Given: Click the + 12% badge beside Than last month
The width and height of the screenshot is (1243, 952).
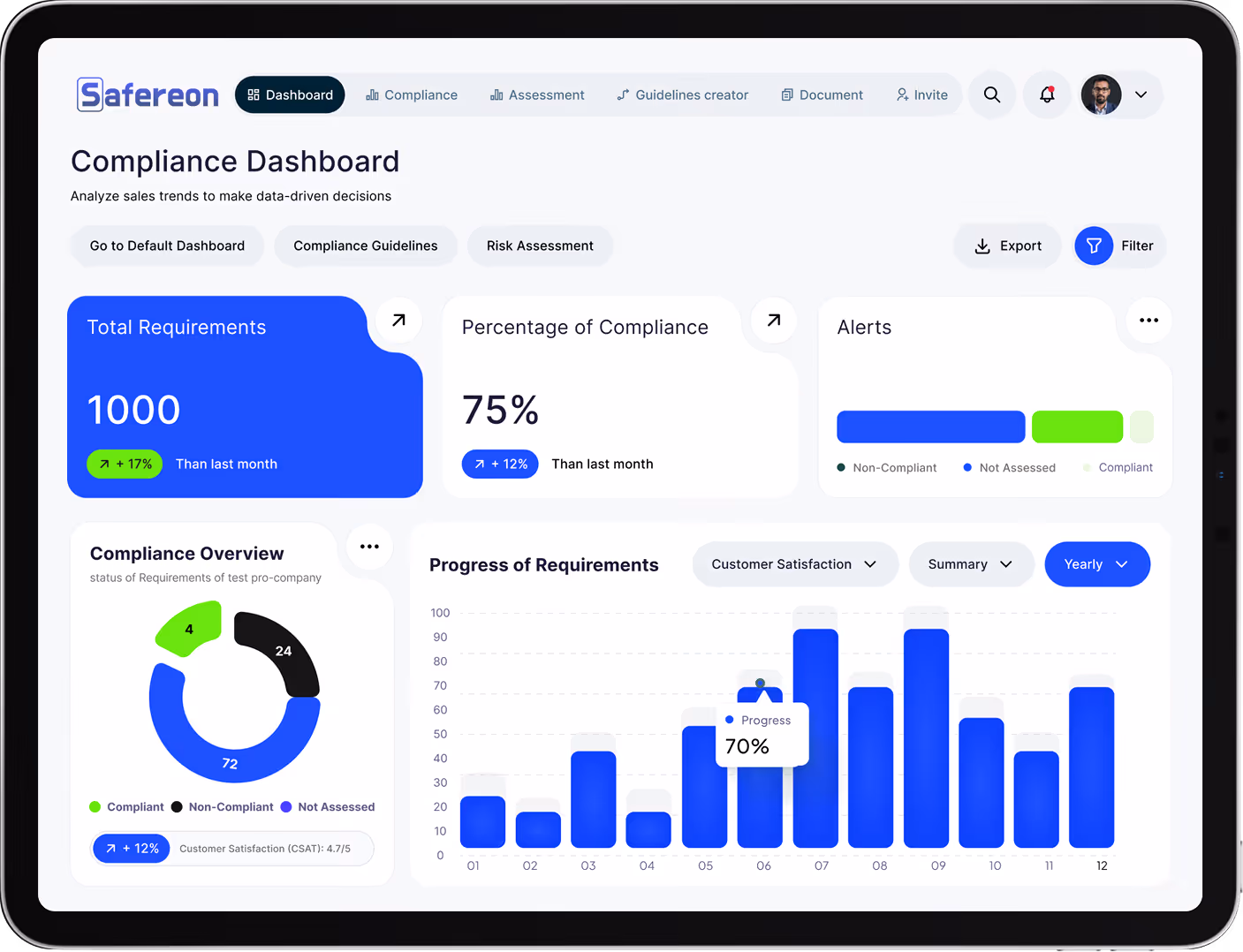Looking at the screenshot, I should [x=500, y=464].
